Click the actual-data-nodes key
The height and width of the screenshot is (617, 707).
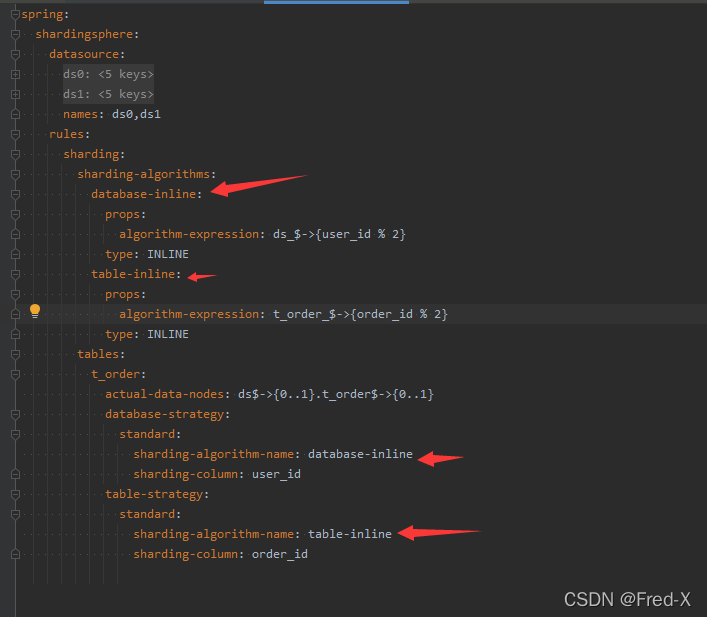(x=165, y=394)
